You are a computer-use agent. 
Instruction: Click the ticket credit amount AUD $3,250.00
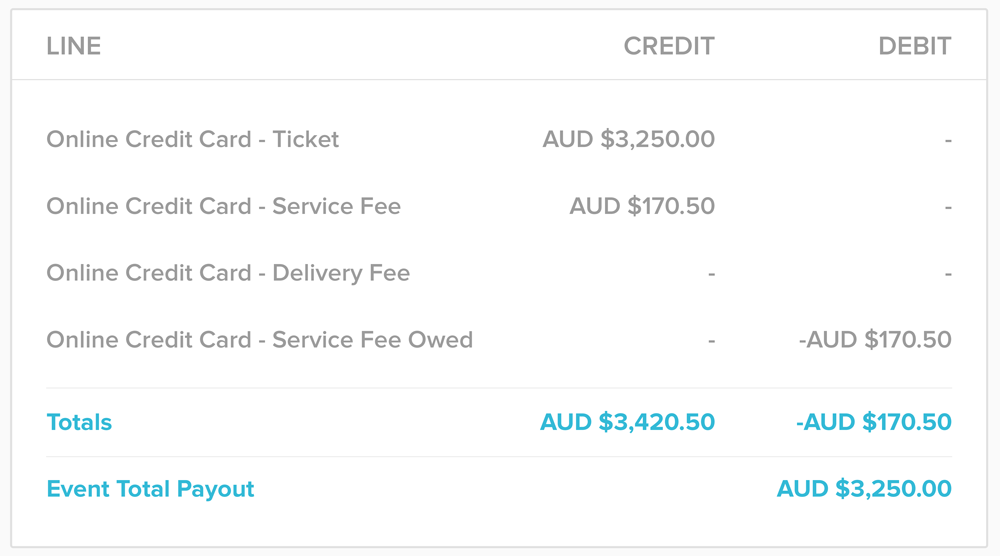628,139
